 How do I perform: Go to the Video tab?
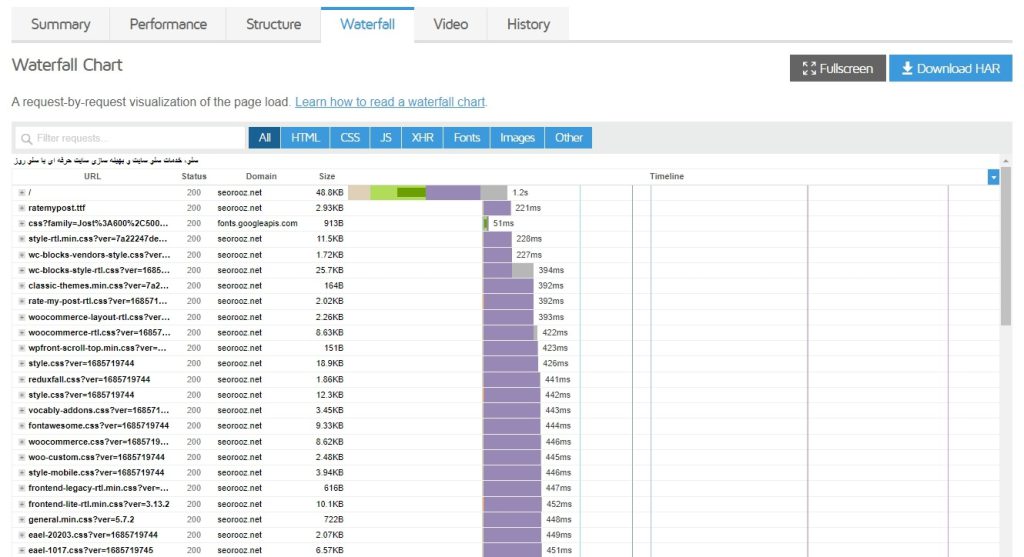(x=451, y=25)
